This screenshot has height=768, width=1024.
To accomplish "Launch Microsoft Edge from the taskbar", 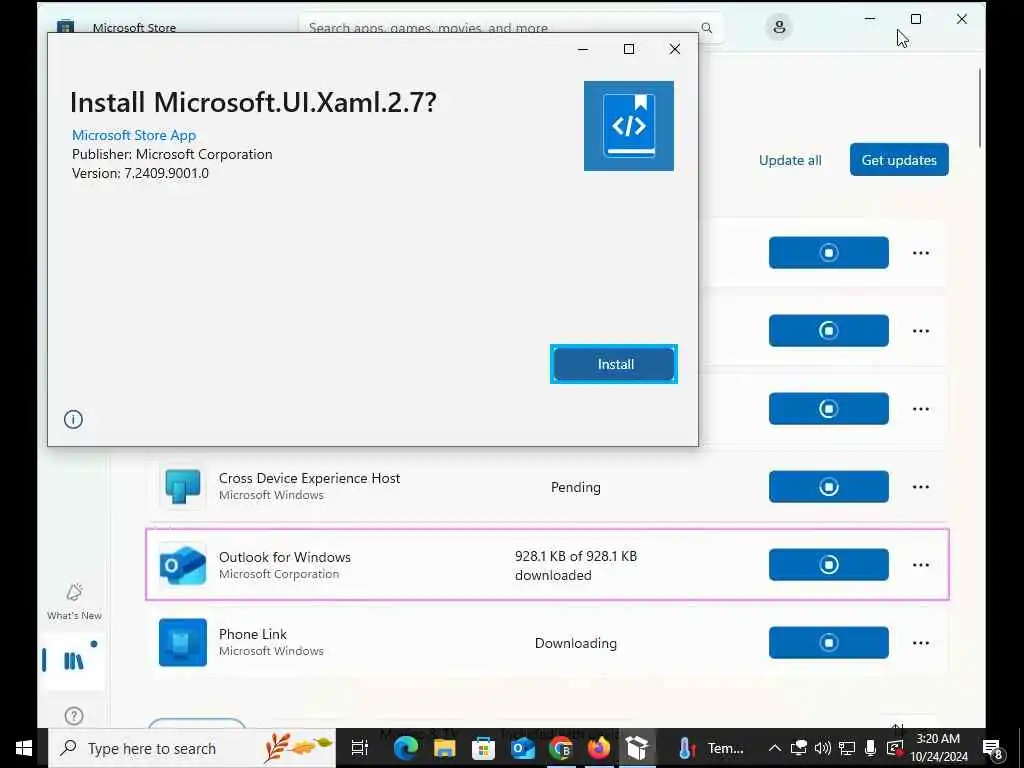I will tap(406, 748).
